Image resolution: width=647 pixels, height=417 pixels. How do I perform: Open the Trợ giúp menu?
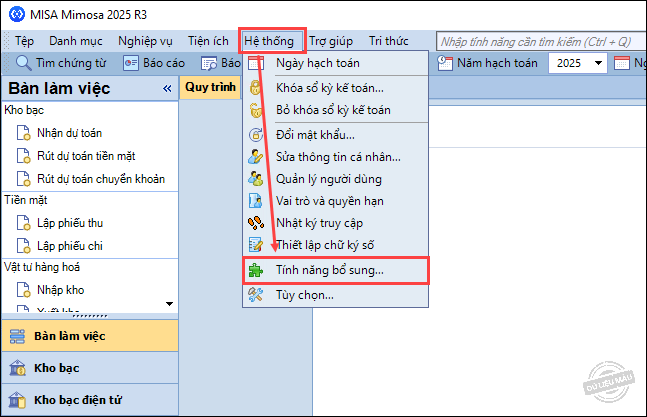click(331, 41)
